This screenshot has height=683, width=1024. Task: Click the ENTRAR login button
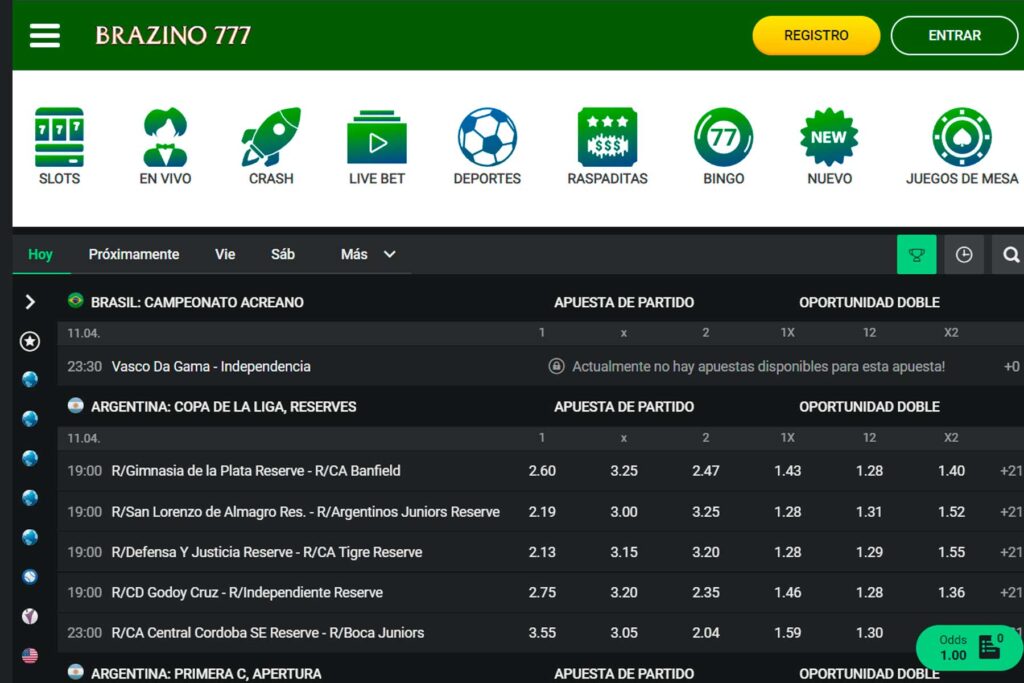coord(954,35)
